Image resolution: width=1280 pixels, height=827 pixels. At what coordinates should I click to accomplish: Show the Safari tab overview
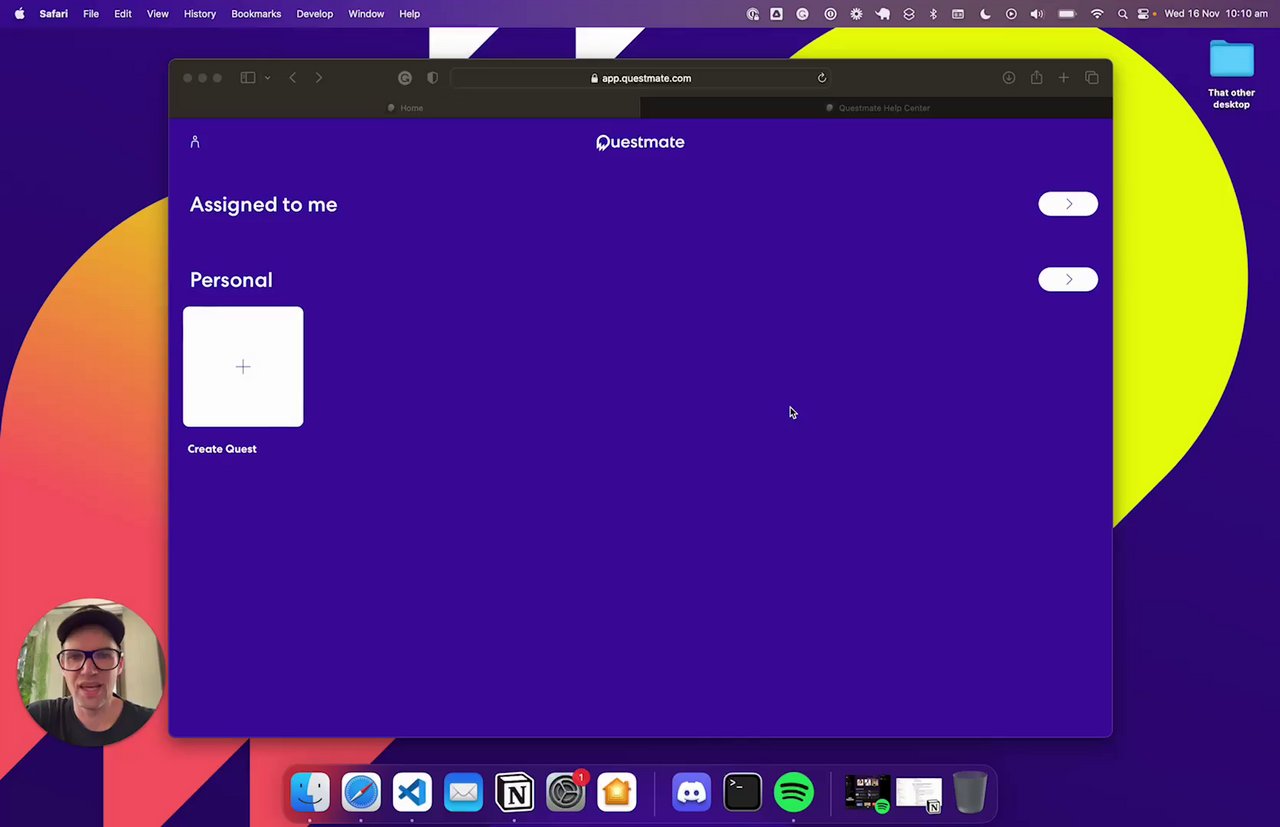click(x=1092, y=78)
